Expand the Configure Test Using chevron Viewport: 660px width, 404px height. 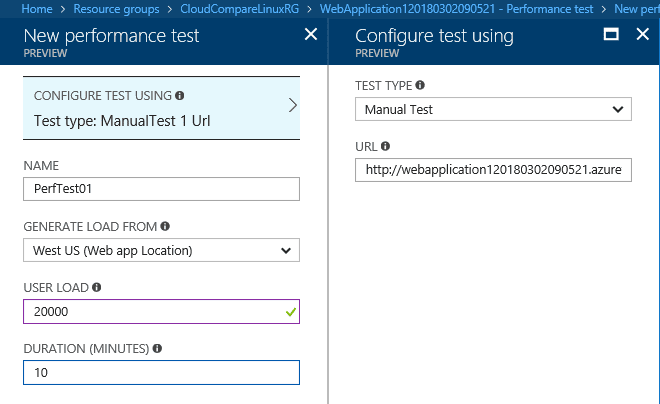(x=293, y=105)
